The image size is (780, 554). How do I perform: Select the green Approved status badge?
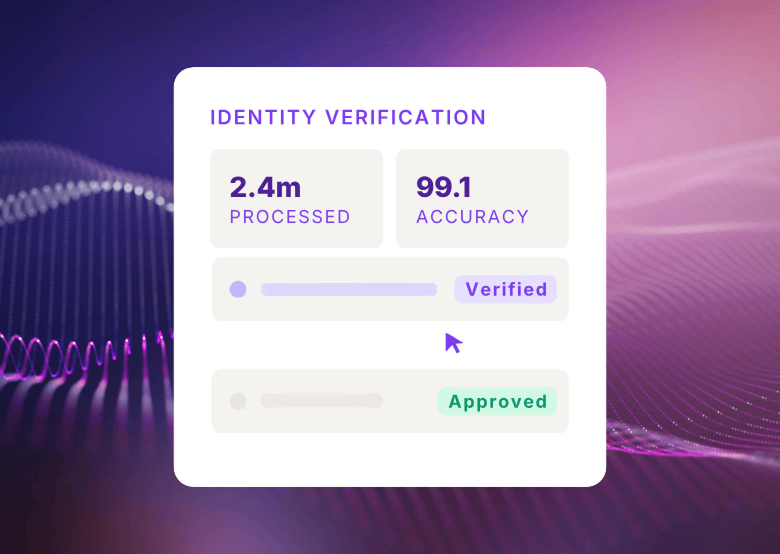[497, 402]
